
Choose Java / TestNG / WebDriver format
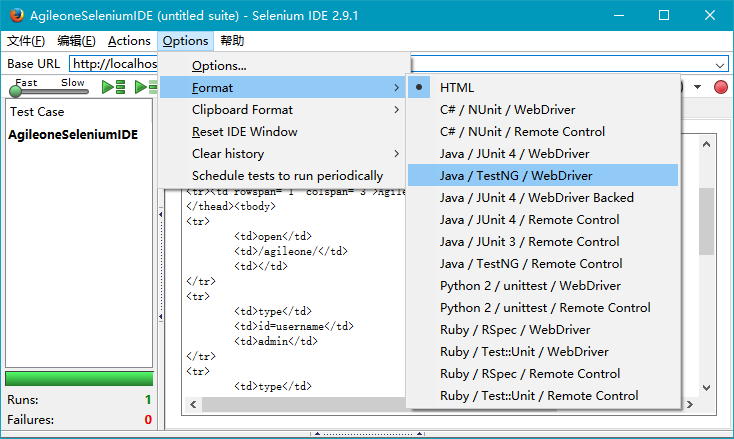tap(543, 176)
